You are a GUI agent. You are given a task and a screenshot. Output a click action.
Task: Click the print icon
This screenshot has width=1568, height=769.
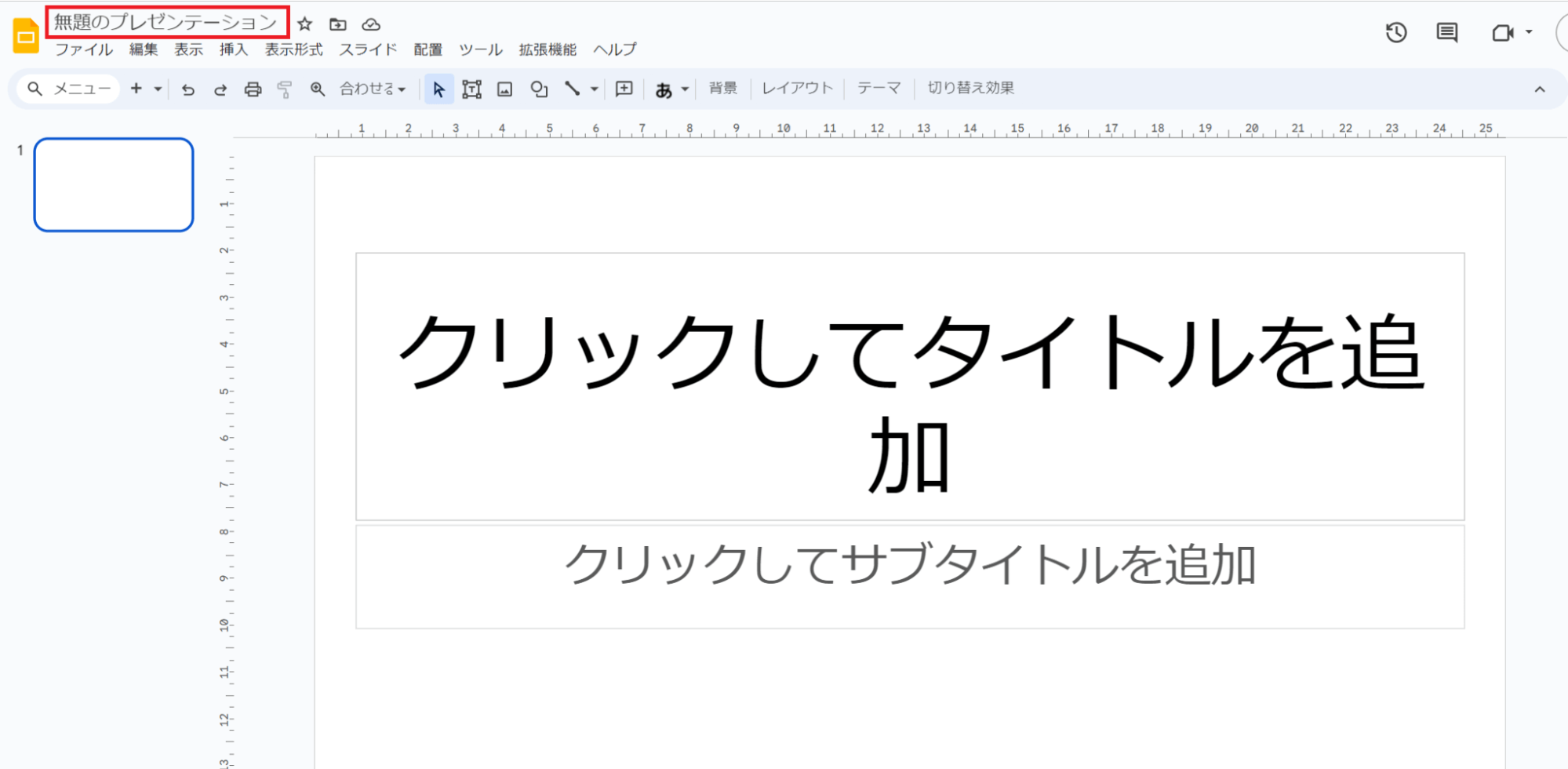click(x=253, y=89)
